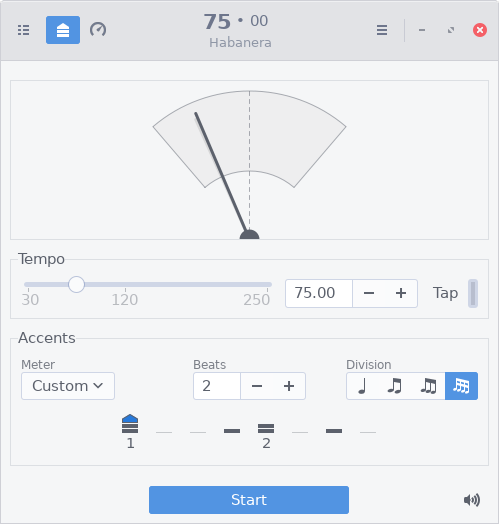Select eighth note division
This screenshot has height=524, width=499.
click(395, 386)
